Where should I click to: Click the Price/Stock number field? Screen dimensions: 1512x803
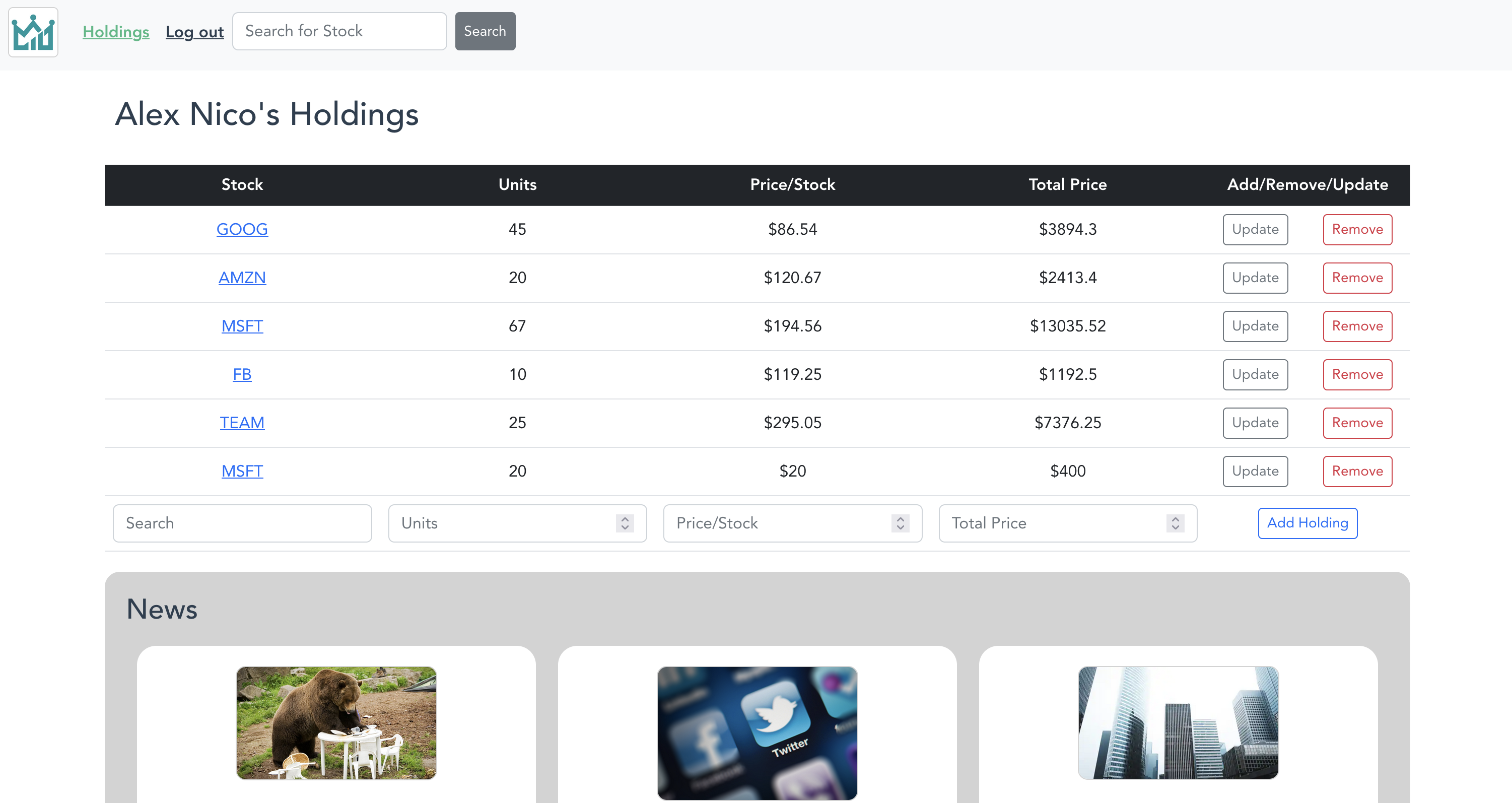pos(792,523)
